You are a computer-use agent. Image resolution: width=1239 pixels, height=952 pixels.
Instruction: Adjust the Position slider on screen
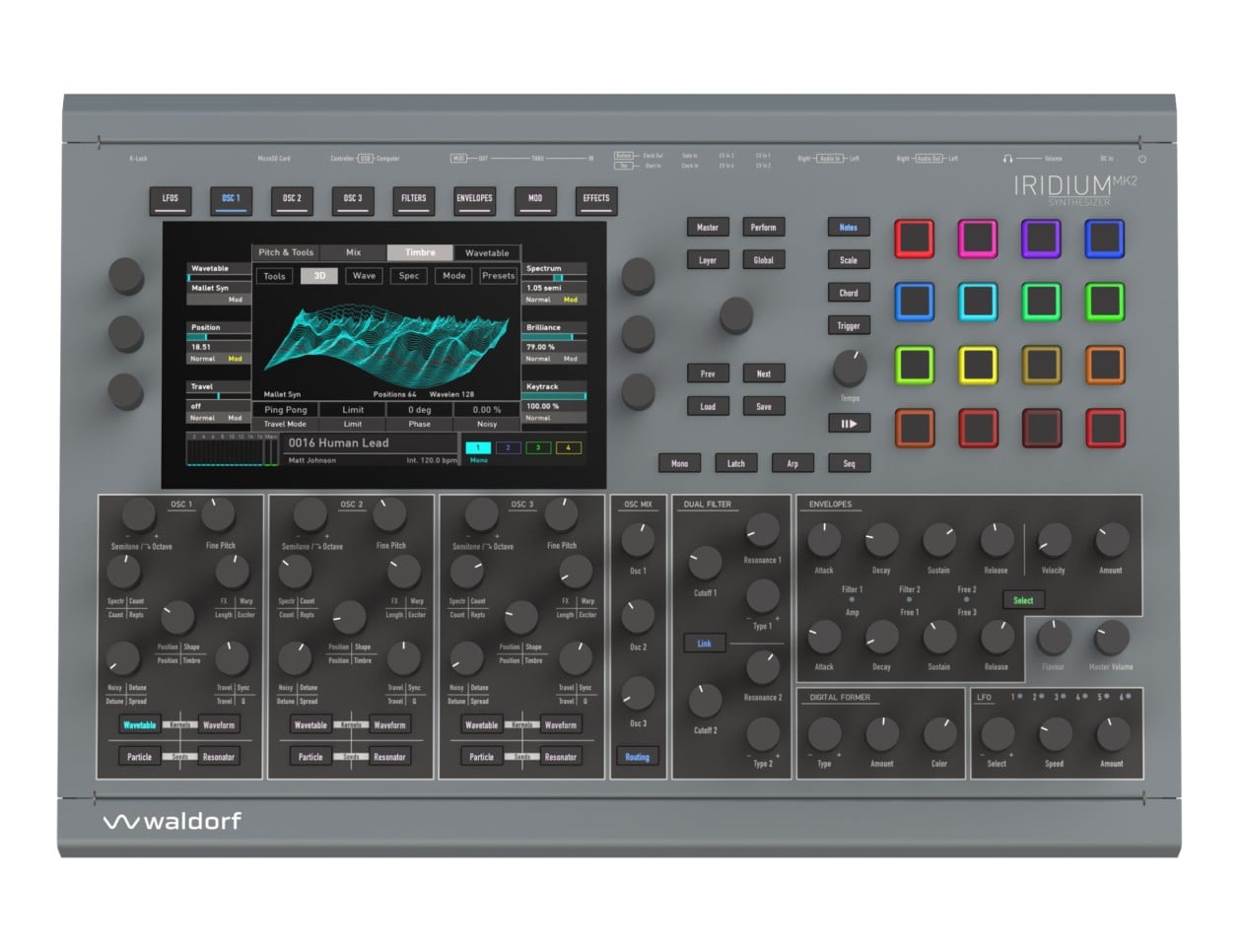(x=218, y=337)
